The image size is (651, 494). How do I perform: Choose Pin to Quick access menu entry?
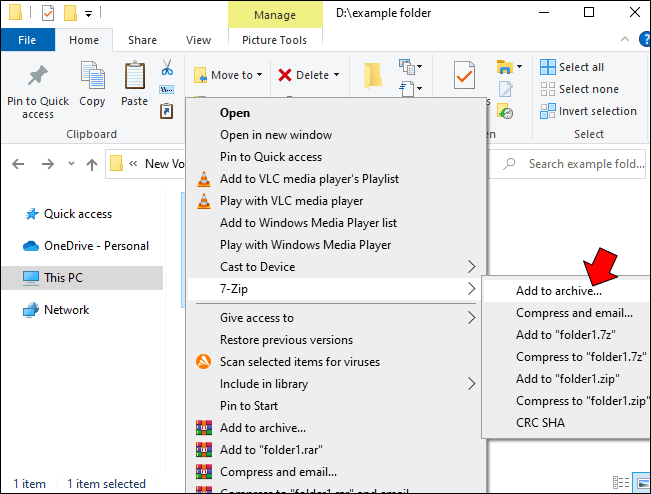coord(336,157)
